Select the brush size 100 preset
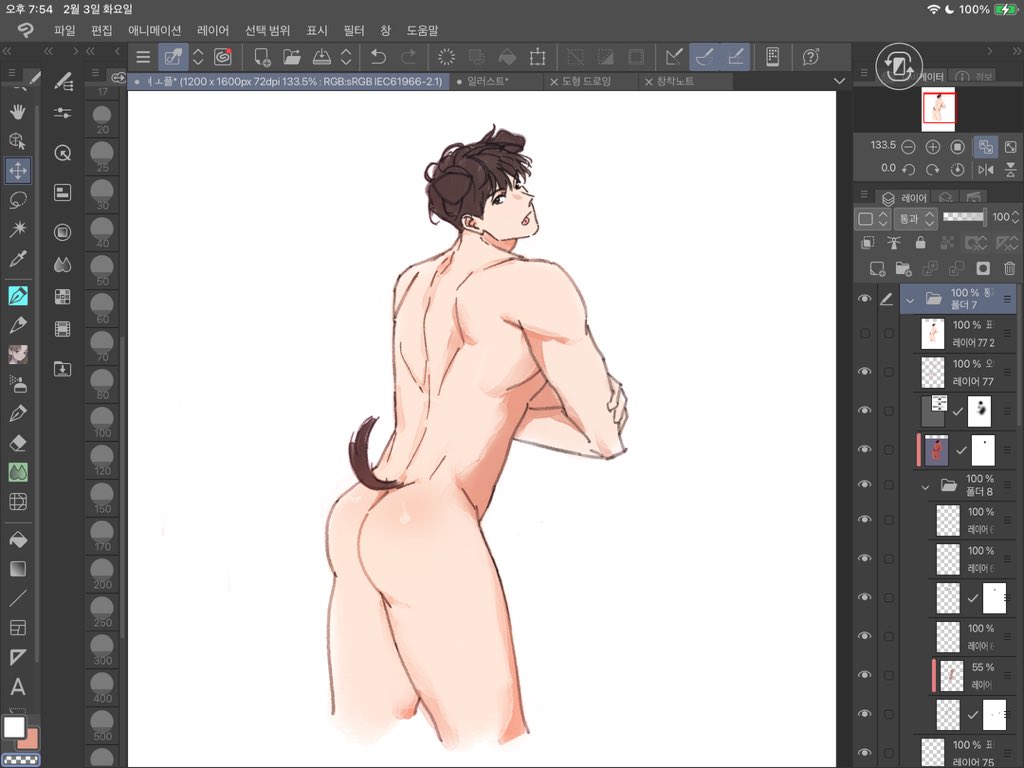Viewport: 1024px width, 768px height. click(102, 422)
